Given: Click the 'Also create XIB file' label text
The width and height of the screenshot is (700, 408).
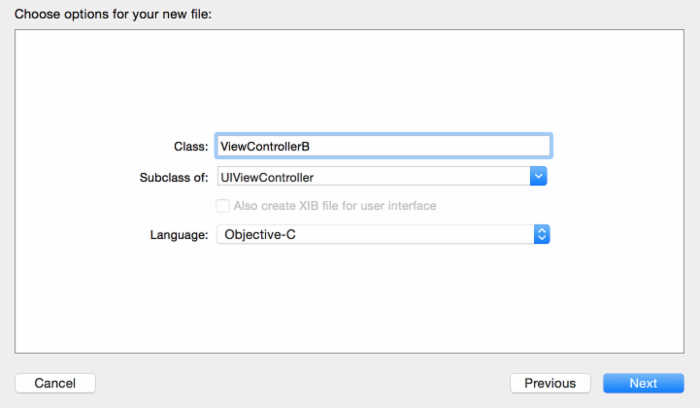Looking at the screenshot, I should click(334, 206).
